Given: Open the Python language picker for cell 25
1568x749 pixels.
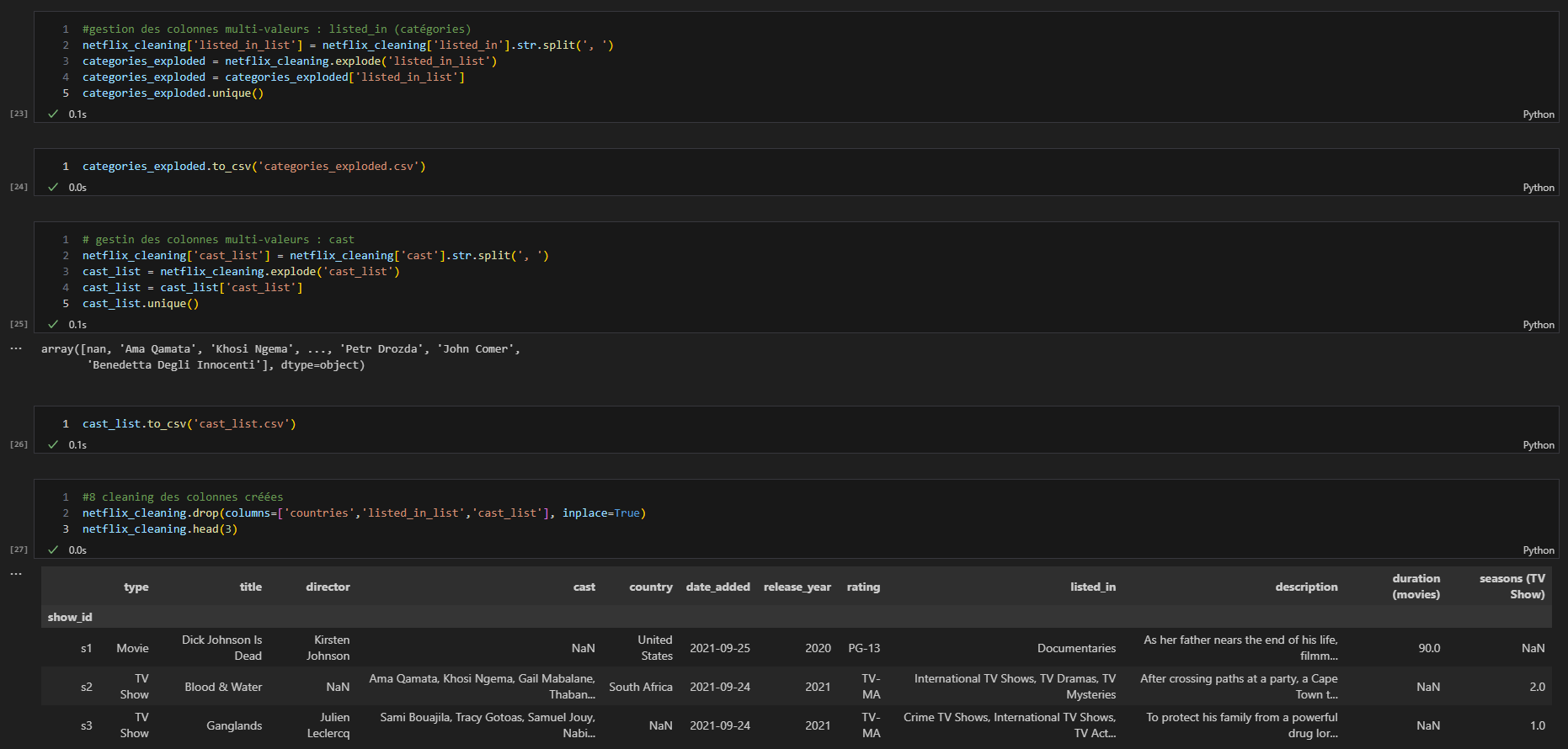Looking at the screenshot, I should point(1538,325).
